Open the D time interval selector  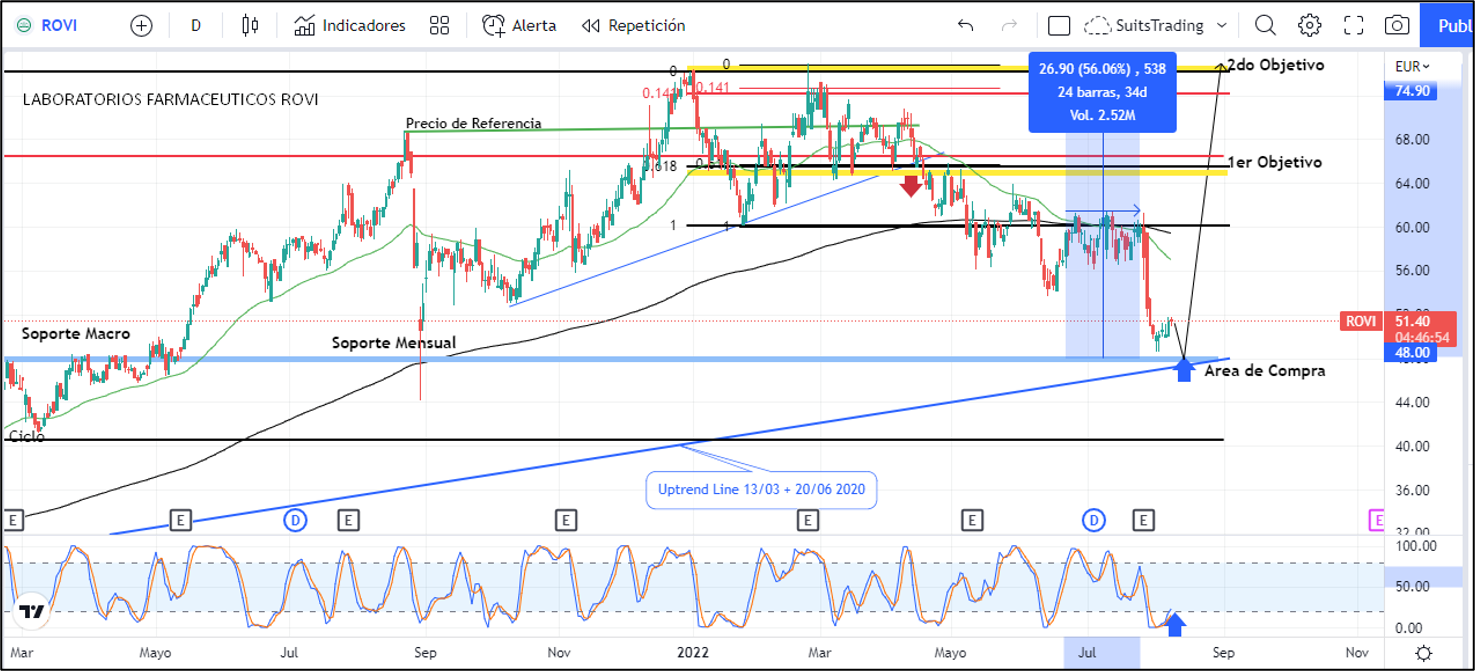(196, 26)
